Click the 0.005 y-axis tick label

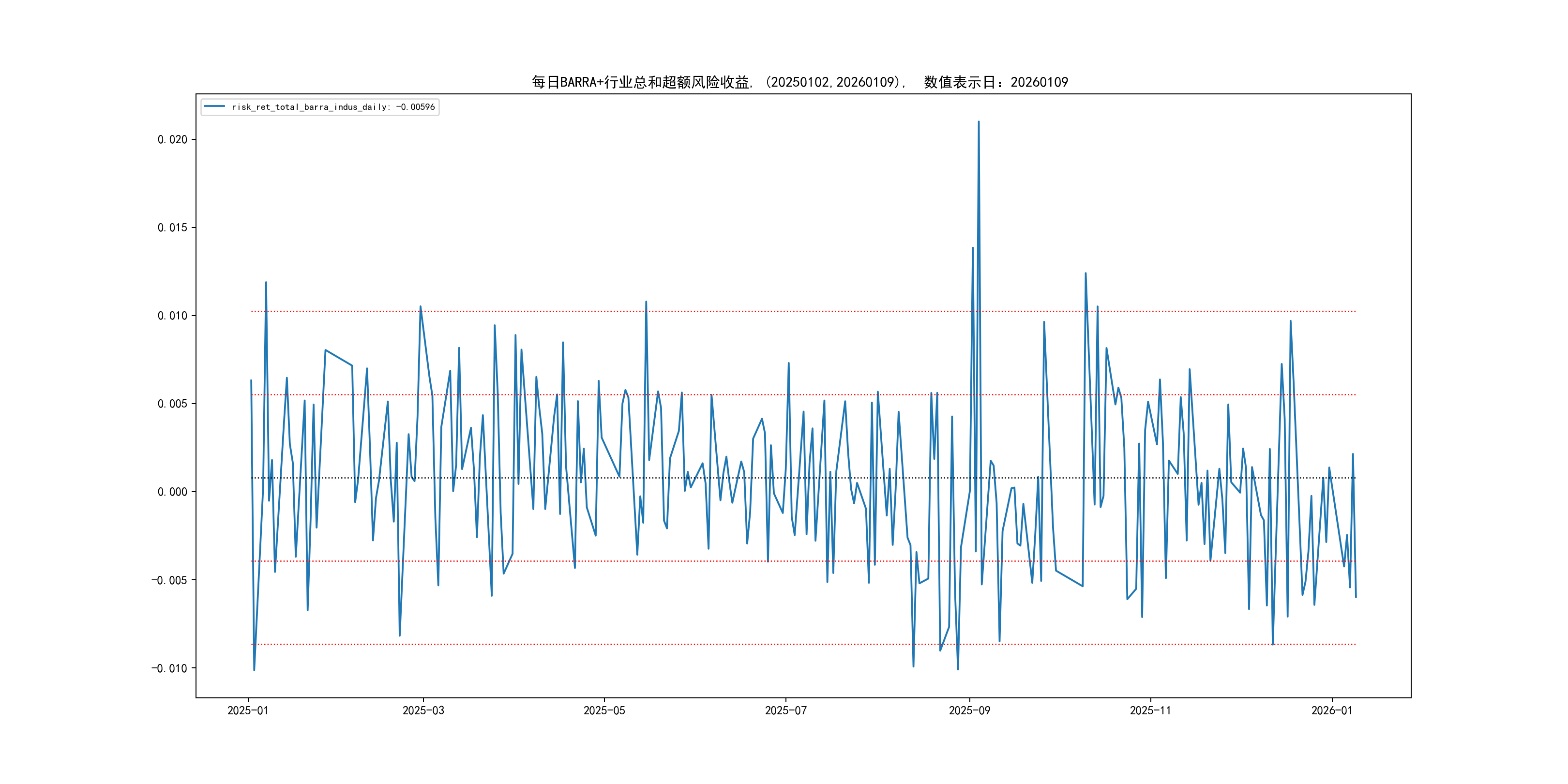172,404
